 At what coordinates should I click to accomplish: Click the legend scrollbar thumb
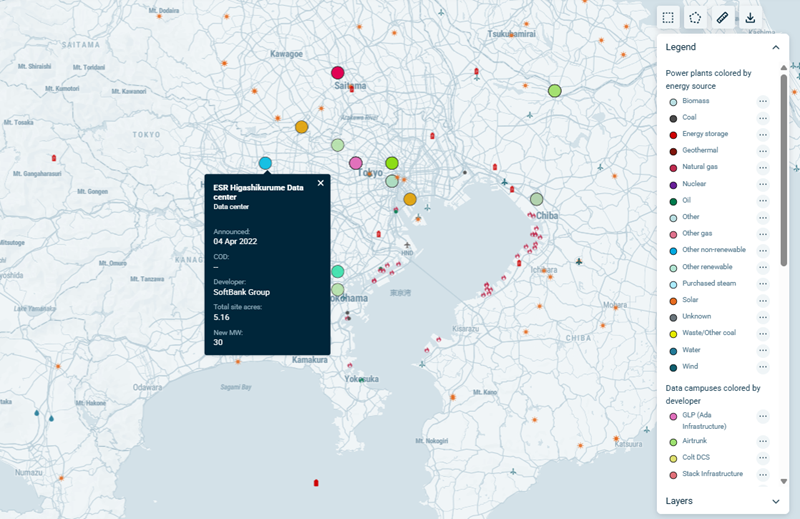coord(784,170)
